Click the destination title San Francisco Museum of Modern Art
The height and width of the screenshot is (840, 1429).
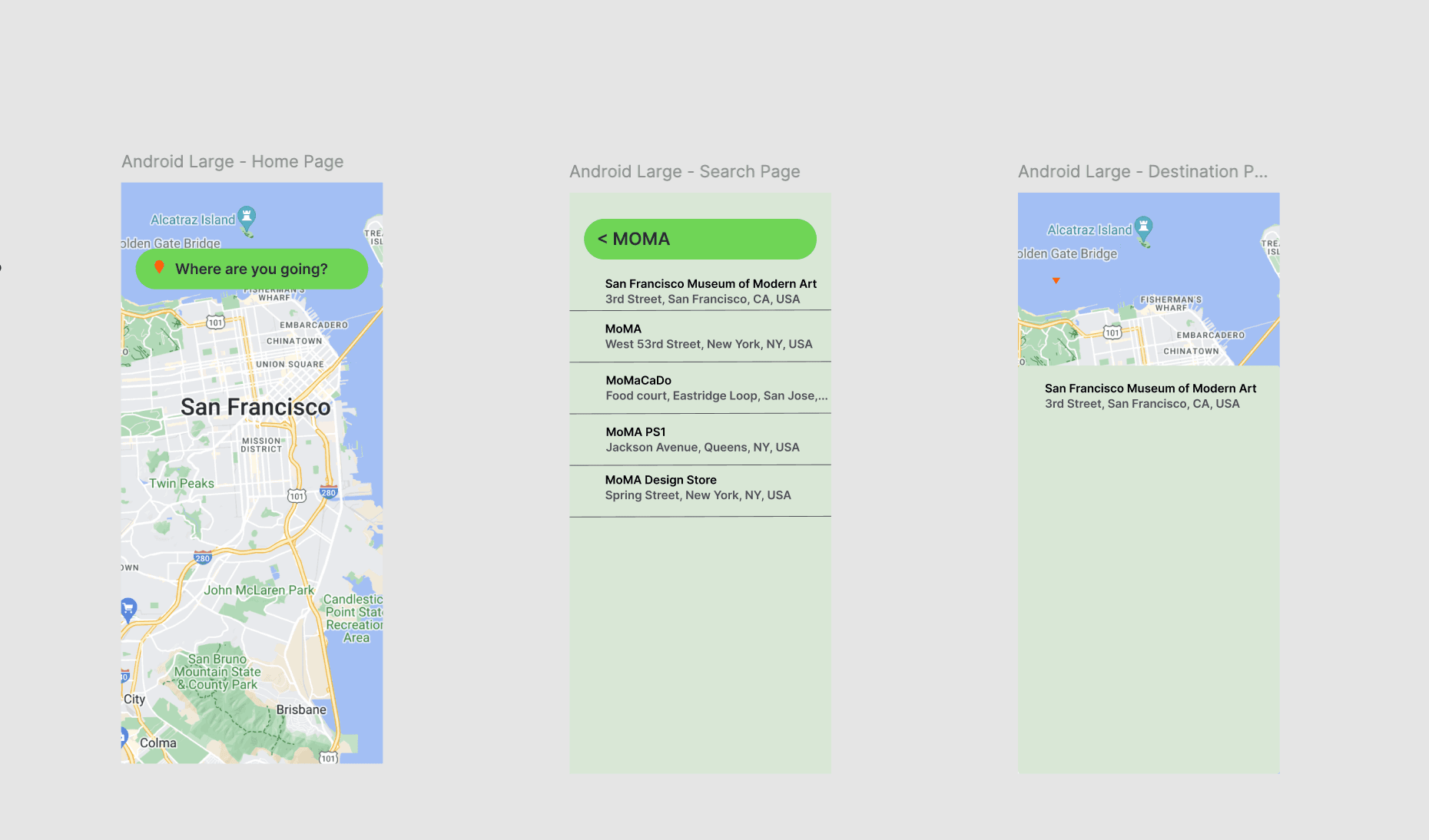point(1150,389)
